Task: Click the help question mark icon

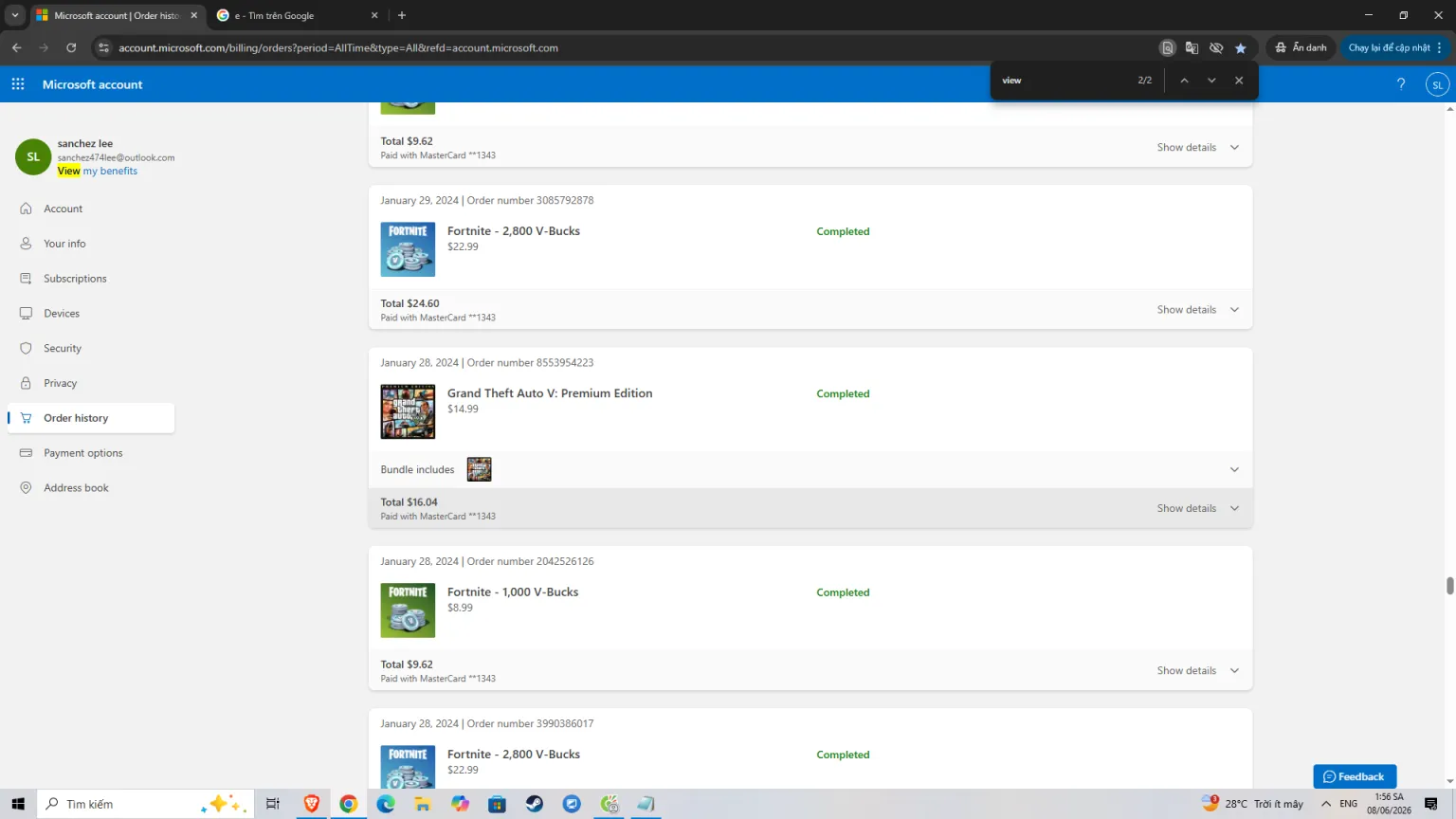Action: pyautogui.click(x=1401, y=84)
